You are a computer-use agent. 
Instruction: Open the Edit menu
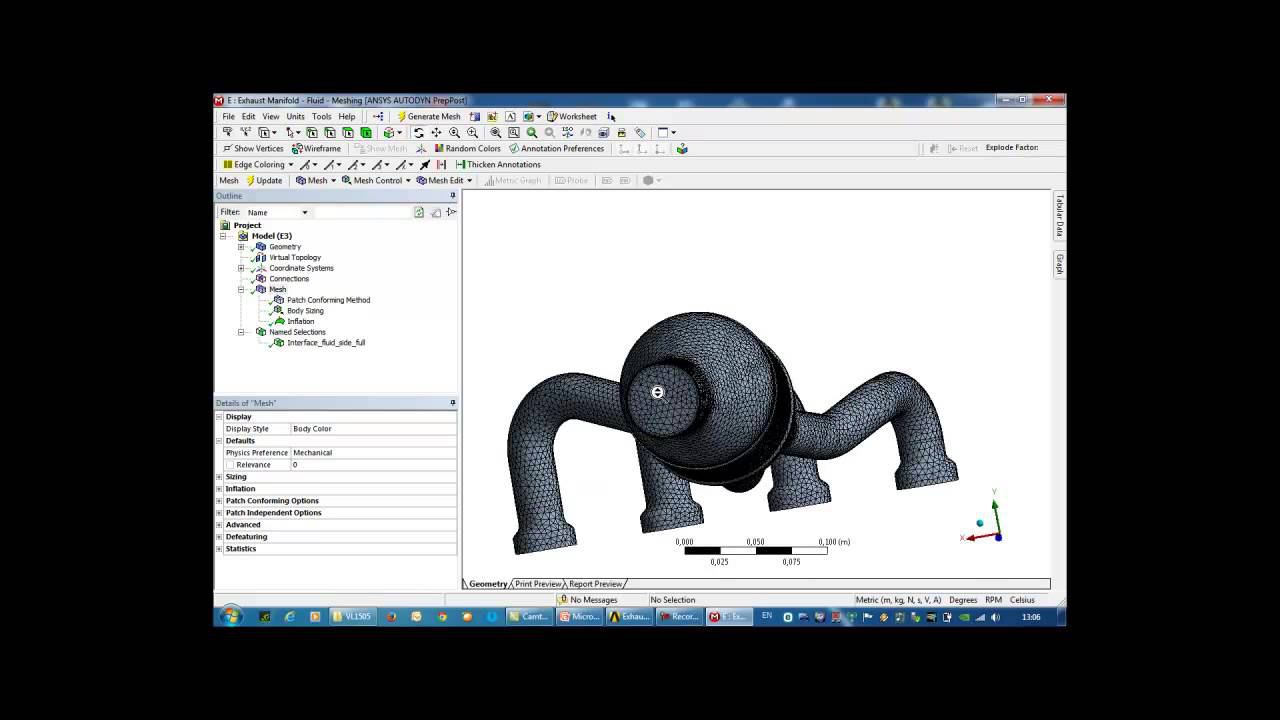pyautogui.click(x=248, y=116)
